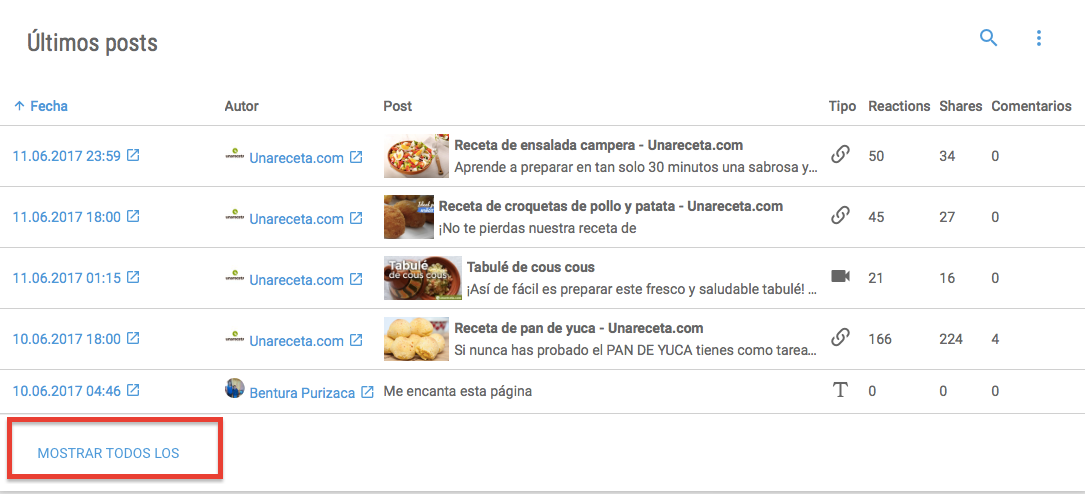
Task: Open the three-dot more options menu
Action: 1039,38
